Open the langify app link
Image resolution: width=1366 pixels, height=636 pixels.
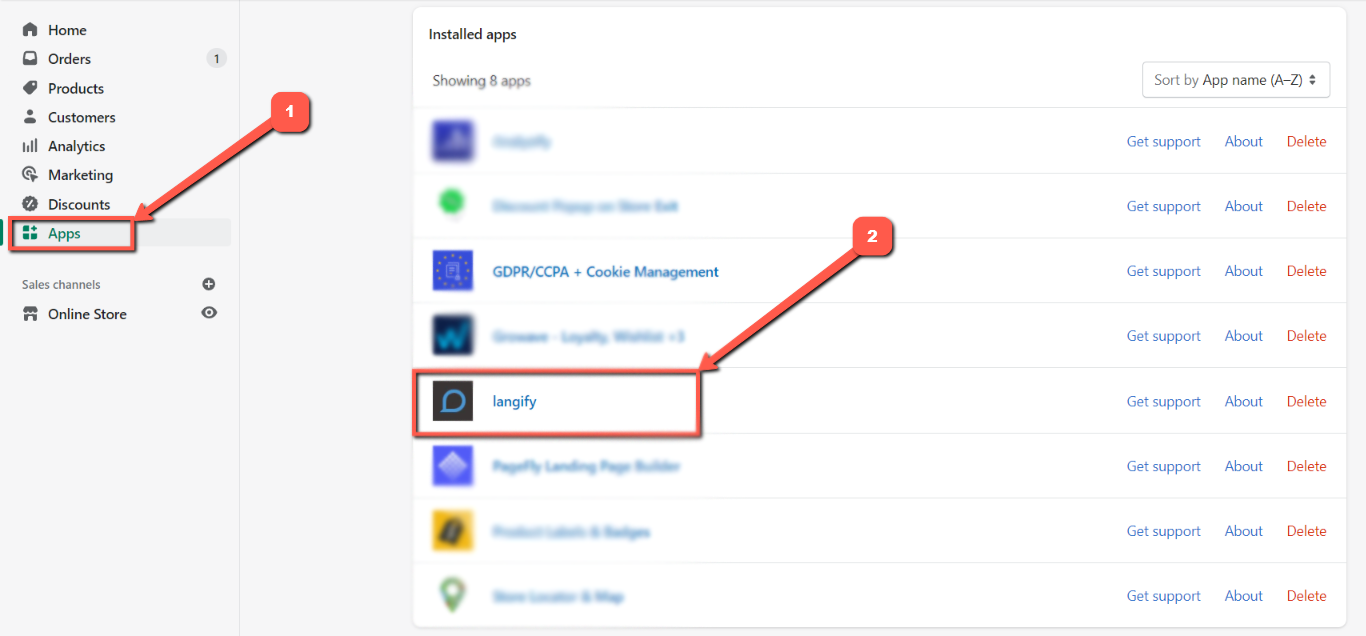[x=515, y=401]
